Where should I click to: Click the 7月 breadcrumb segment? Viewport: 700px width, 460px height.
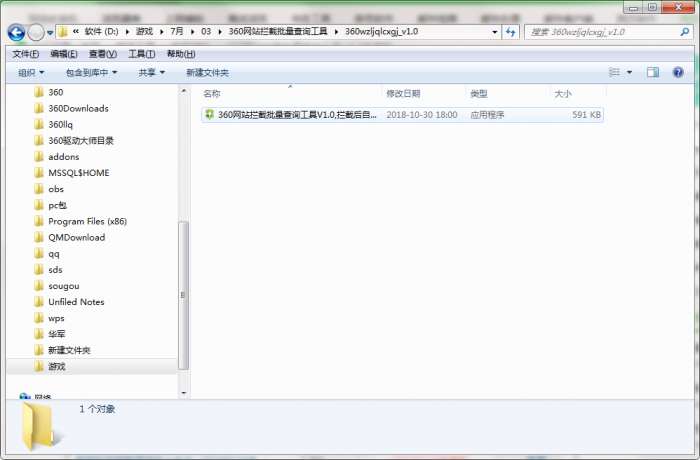[177, 32]
